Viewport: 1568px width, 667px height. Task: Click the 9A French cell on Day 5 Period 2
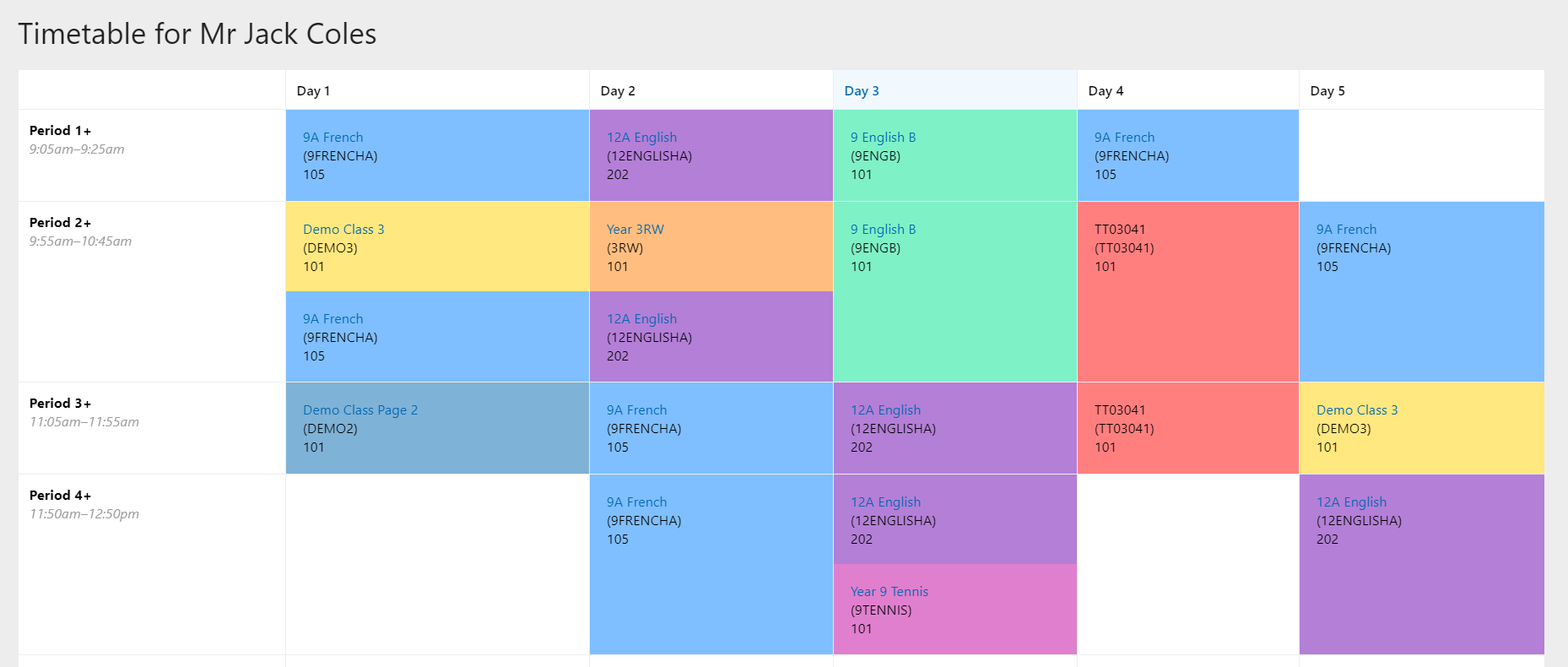[x=1345, y=229]
